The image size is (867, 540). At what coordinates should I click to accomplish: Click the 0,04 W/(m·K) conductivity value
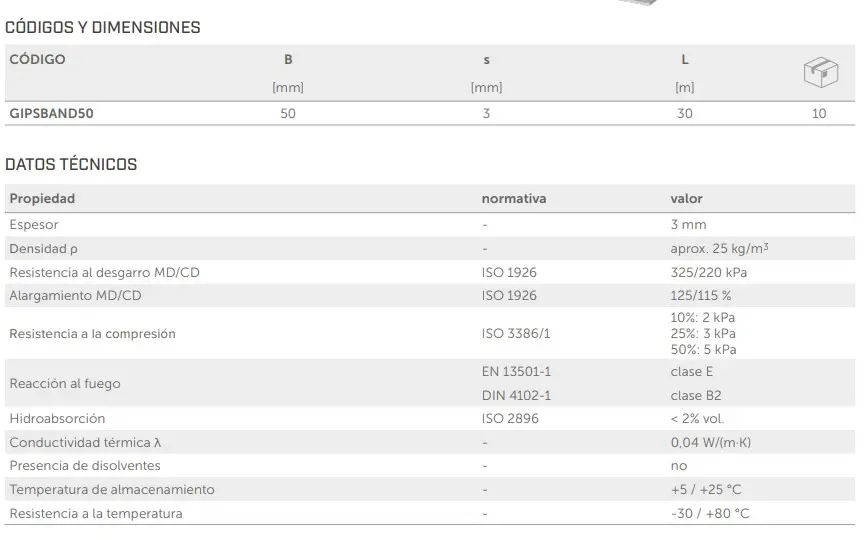click(x=710, y=442)
